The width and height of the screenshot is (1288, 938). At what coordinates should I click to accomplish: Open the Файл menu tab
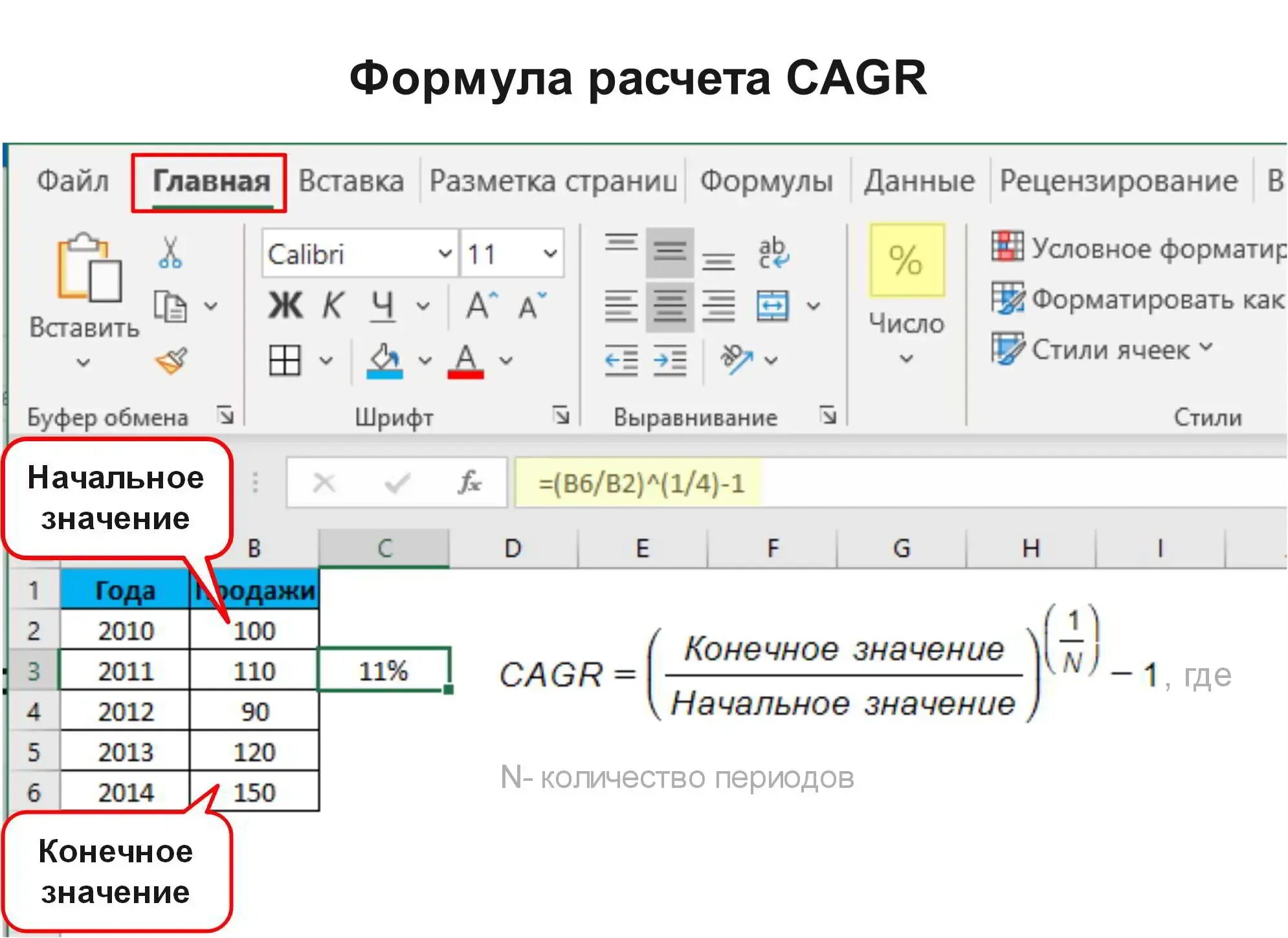point(72,181)
